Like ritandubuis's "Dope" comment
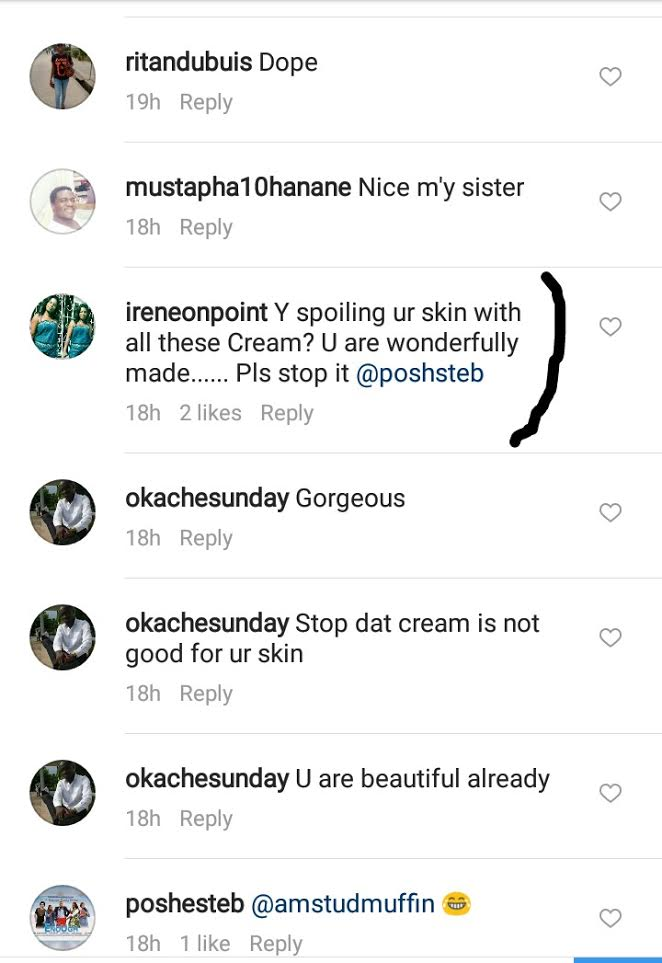Image resolution: width=662 pixels, height=963 pixels. [610, 77]
